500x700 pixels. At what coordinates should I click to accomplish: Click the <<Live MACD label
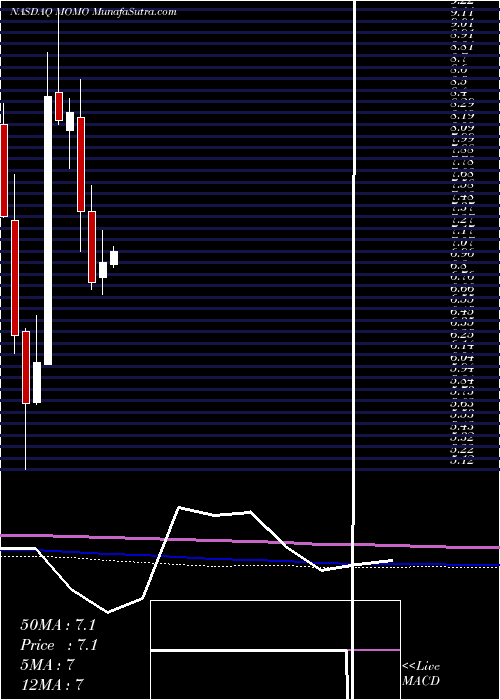(421, 674)
